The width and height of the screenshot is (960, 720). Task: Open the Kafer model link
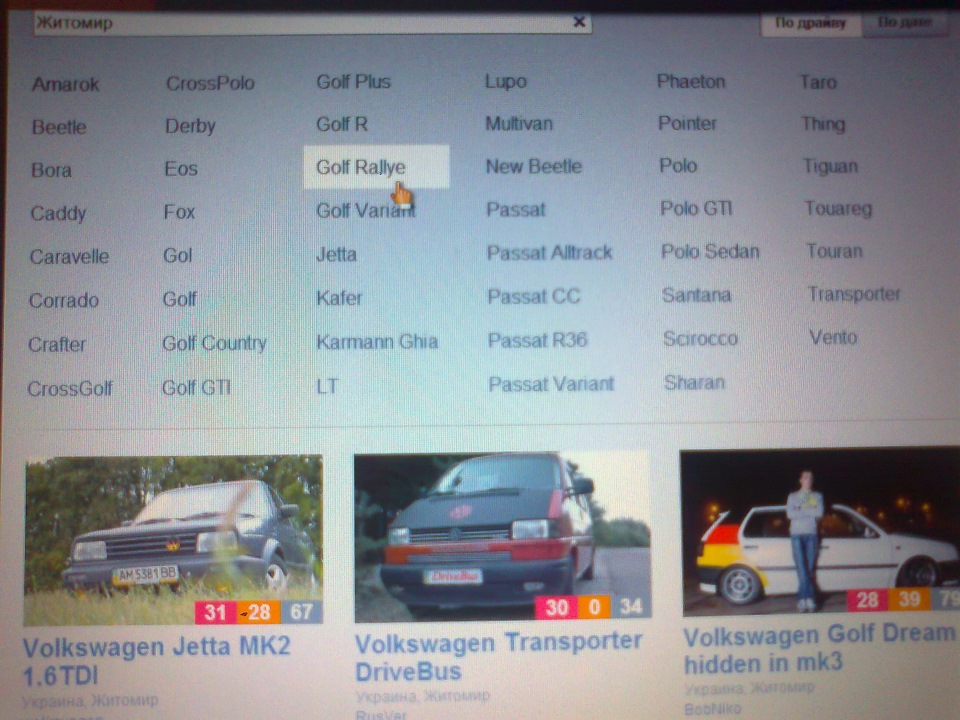(x=339, y=298)
